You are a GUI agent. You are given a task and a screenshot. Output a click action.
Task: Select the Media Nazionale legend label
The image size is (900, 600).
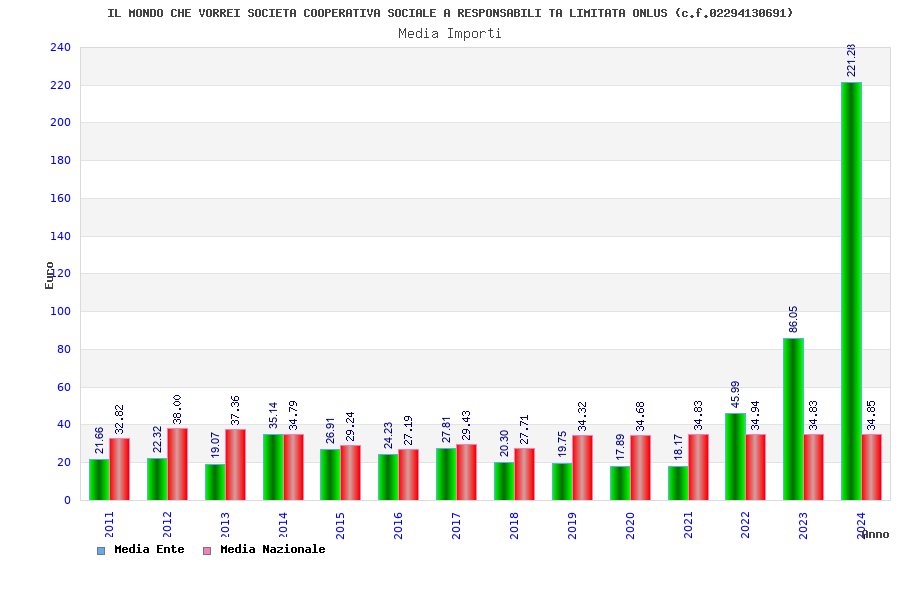tap(273, 549)
